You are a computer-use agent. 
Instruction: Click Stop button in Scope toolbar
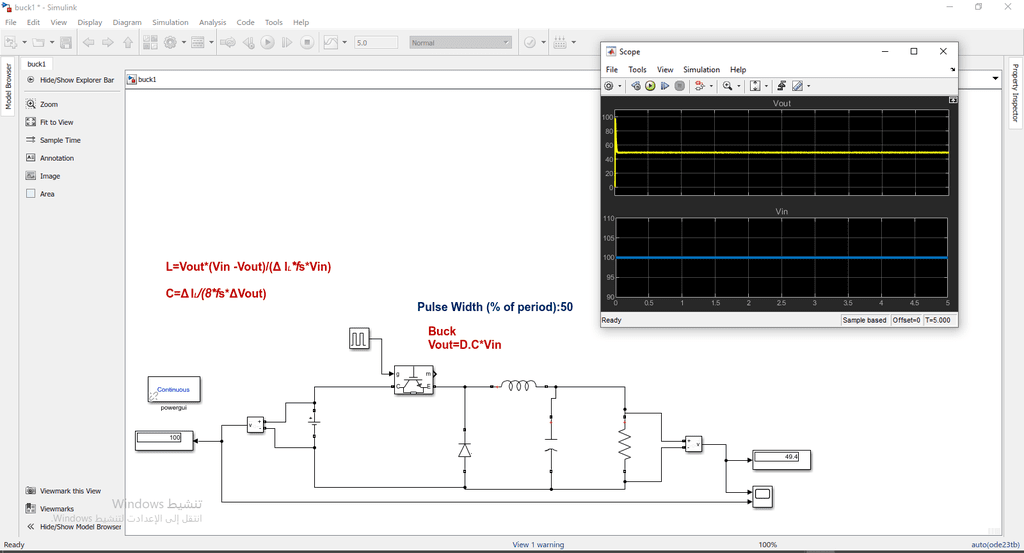click(x=680, y=86)
